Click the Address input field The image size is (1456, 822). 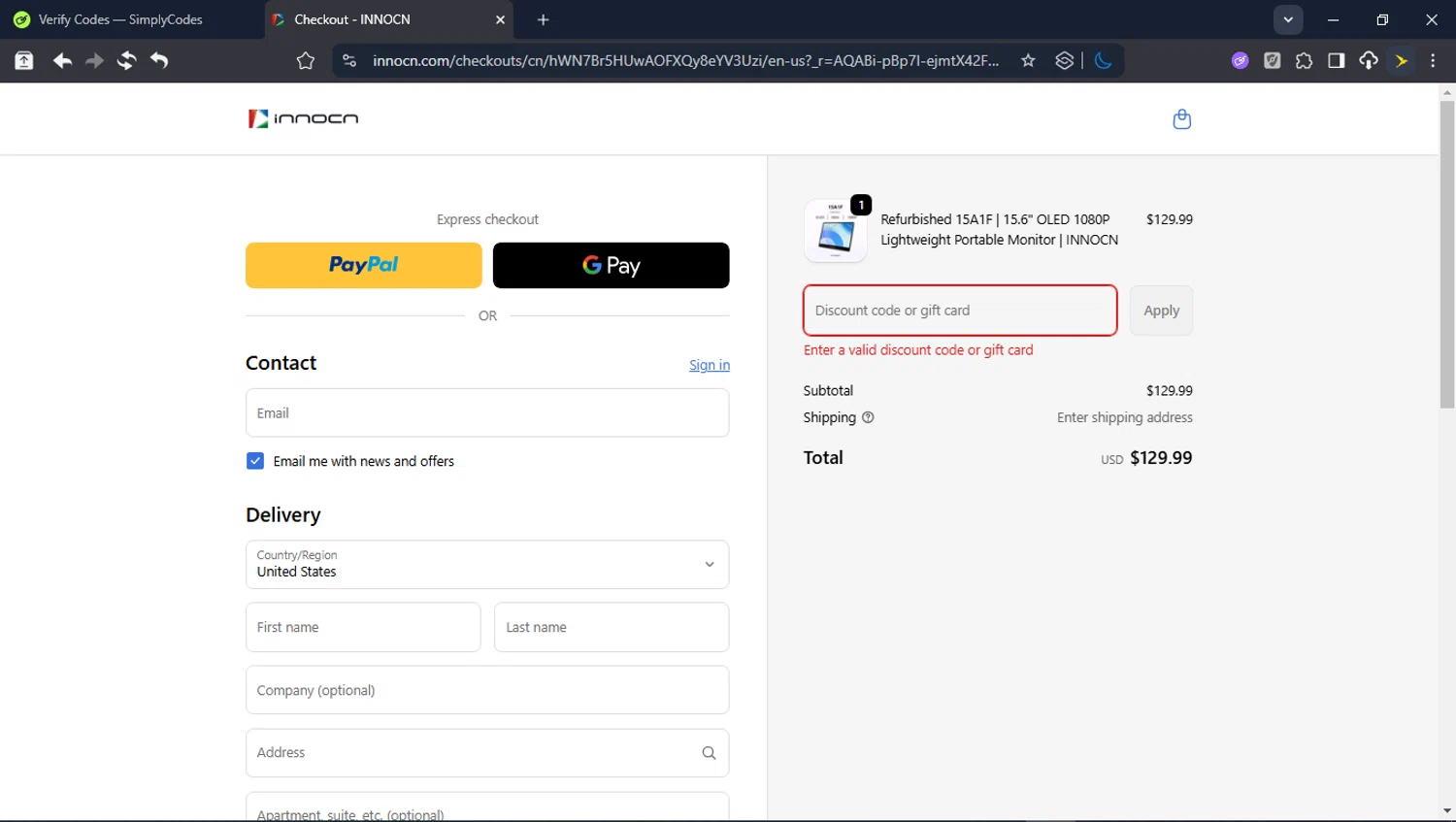(487, 753)
